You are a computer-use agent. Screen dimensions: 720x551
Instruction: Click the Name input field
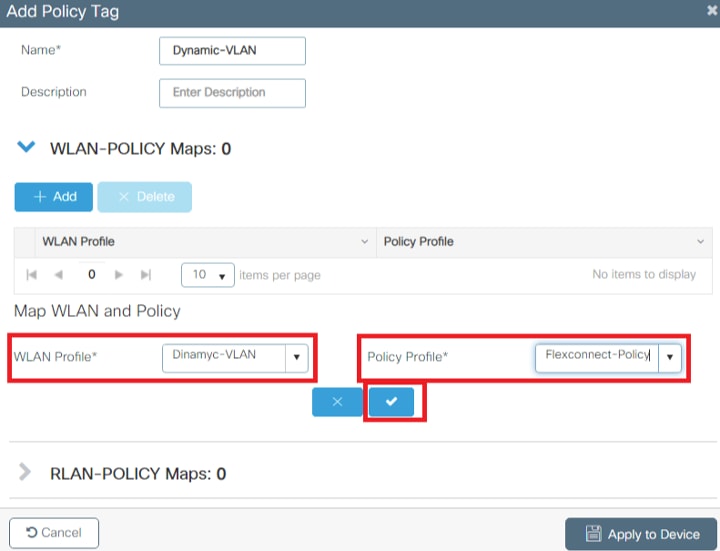point(232,51)
